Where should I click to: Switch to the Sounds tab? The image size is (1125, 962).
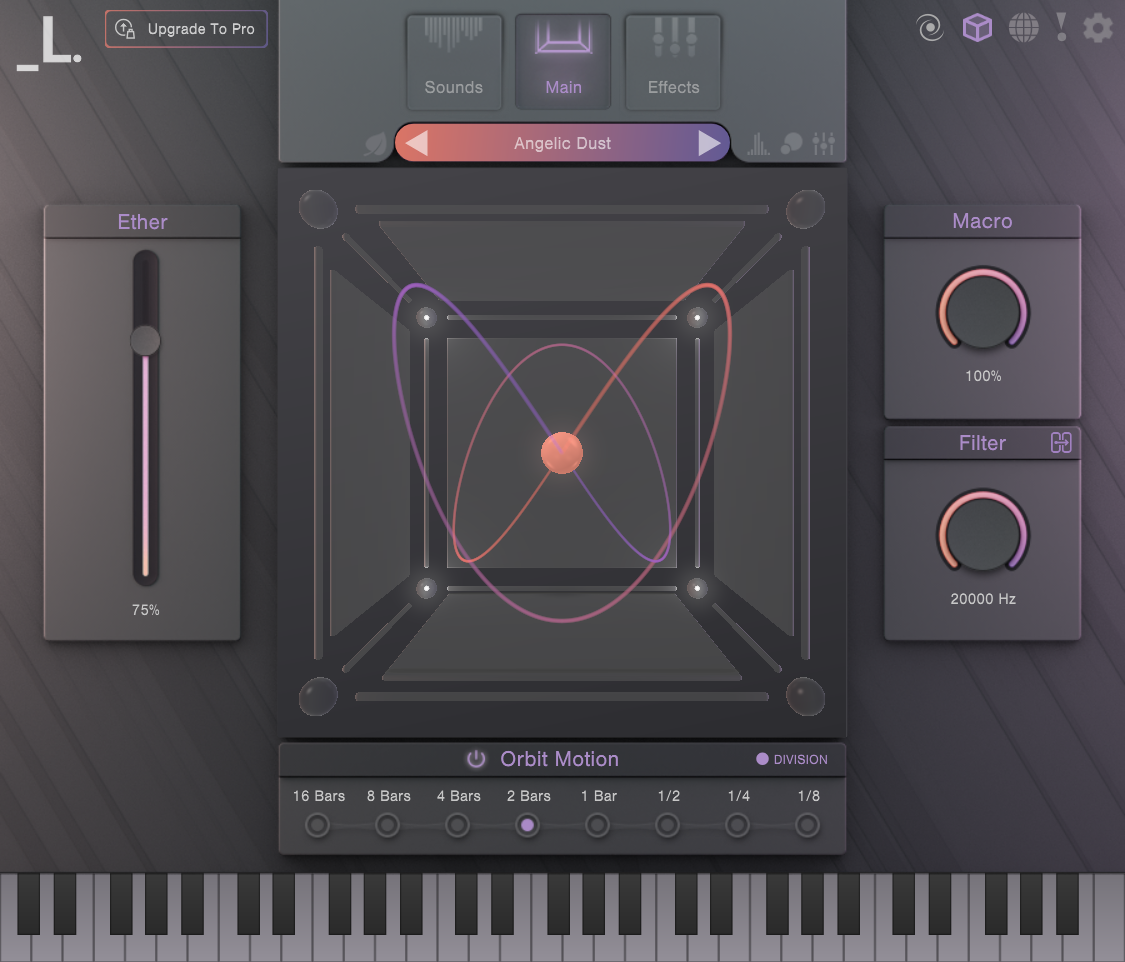454,62
